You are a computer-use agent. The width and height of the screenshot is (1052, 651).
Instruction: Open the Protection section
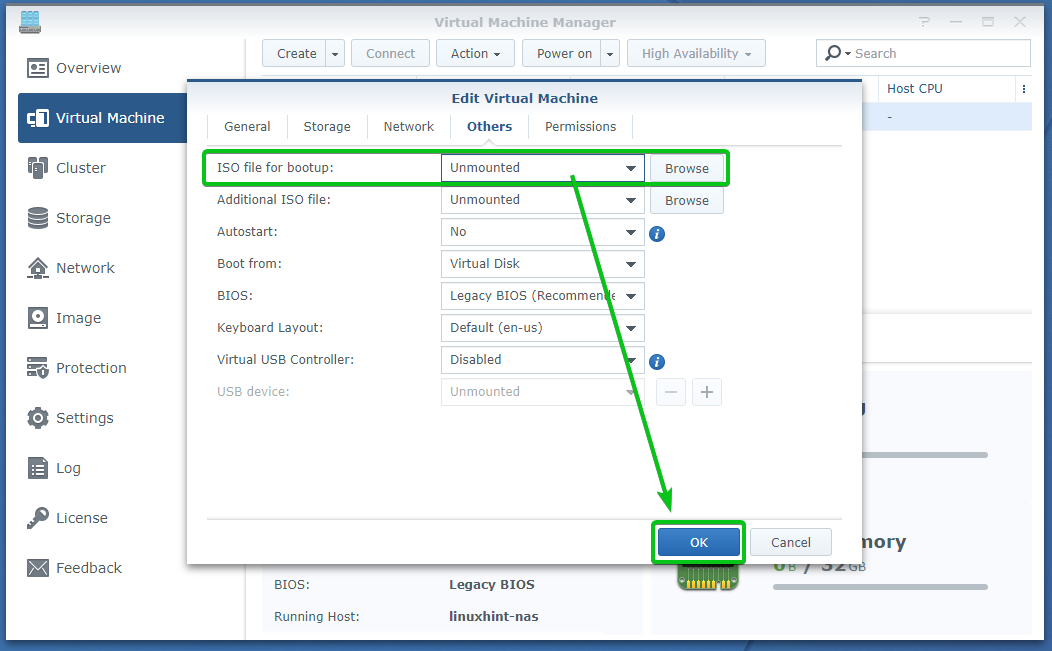pyautogui.click(x=102, y=368)
